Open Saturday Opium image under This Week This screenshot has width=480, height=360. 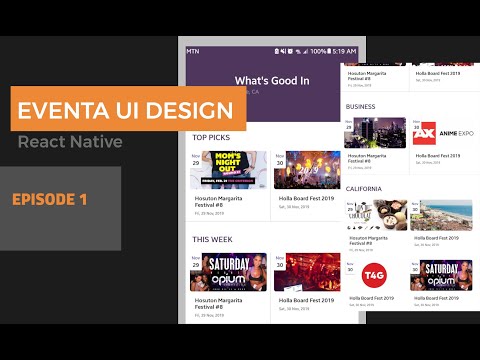click(x=228, y=272)
